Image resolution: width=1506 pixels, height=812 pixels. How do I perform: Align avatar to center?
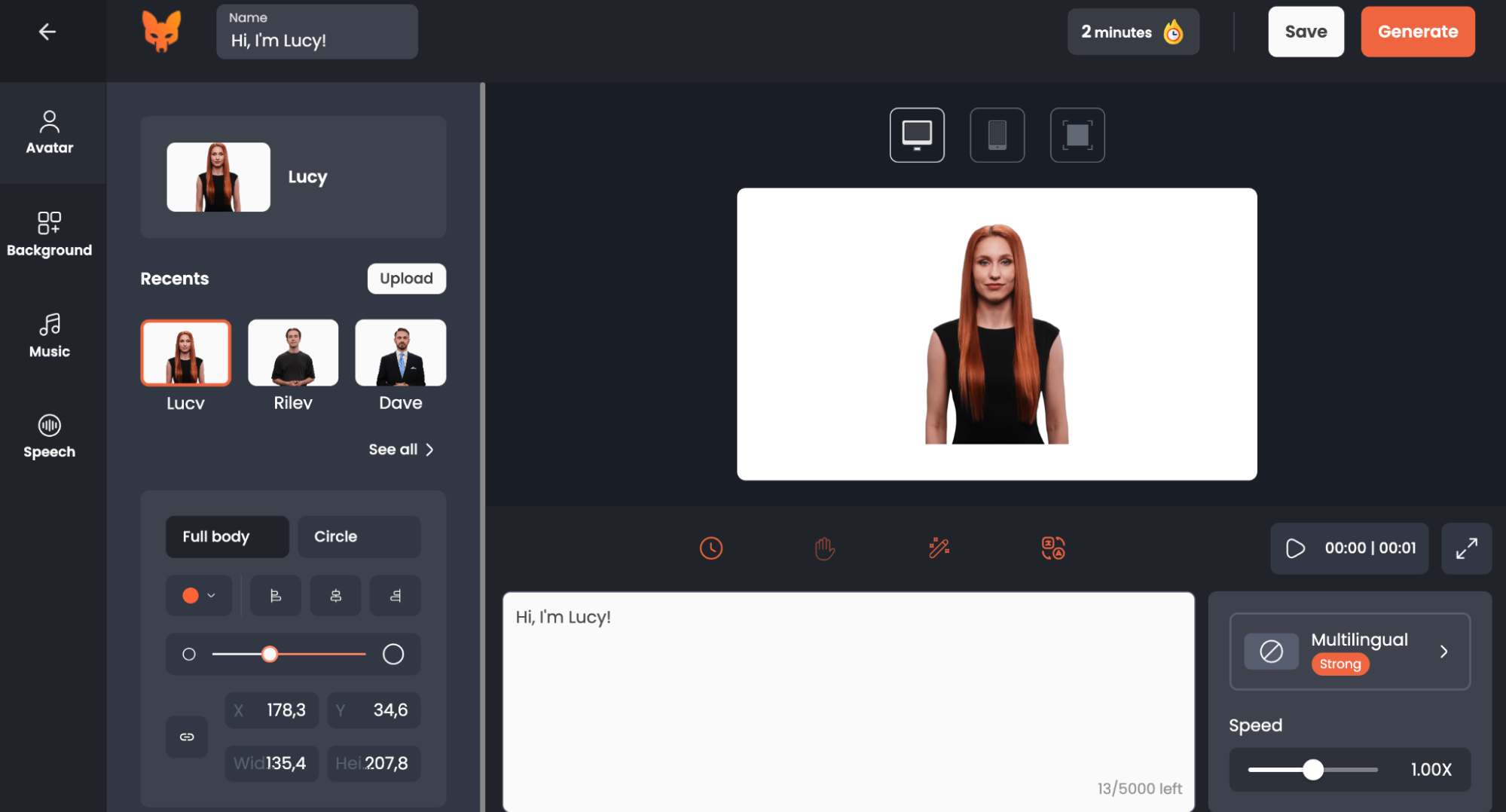(335, 596)
